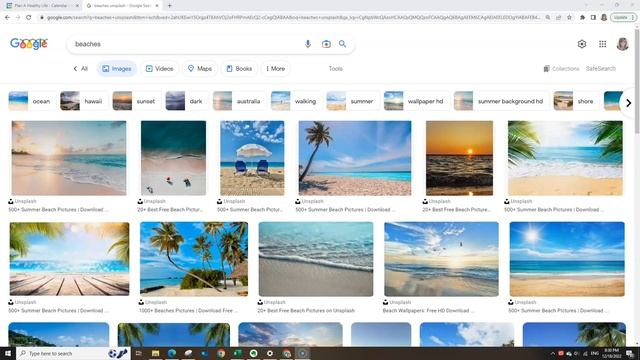Filter images by the dark chip
The image size is (640, 360).
tap(186, 101)
